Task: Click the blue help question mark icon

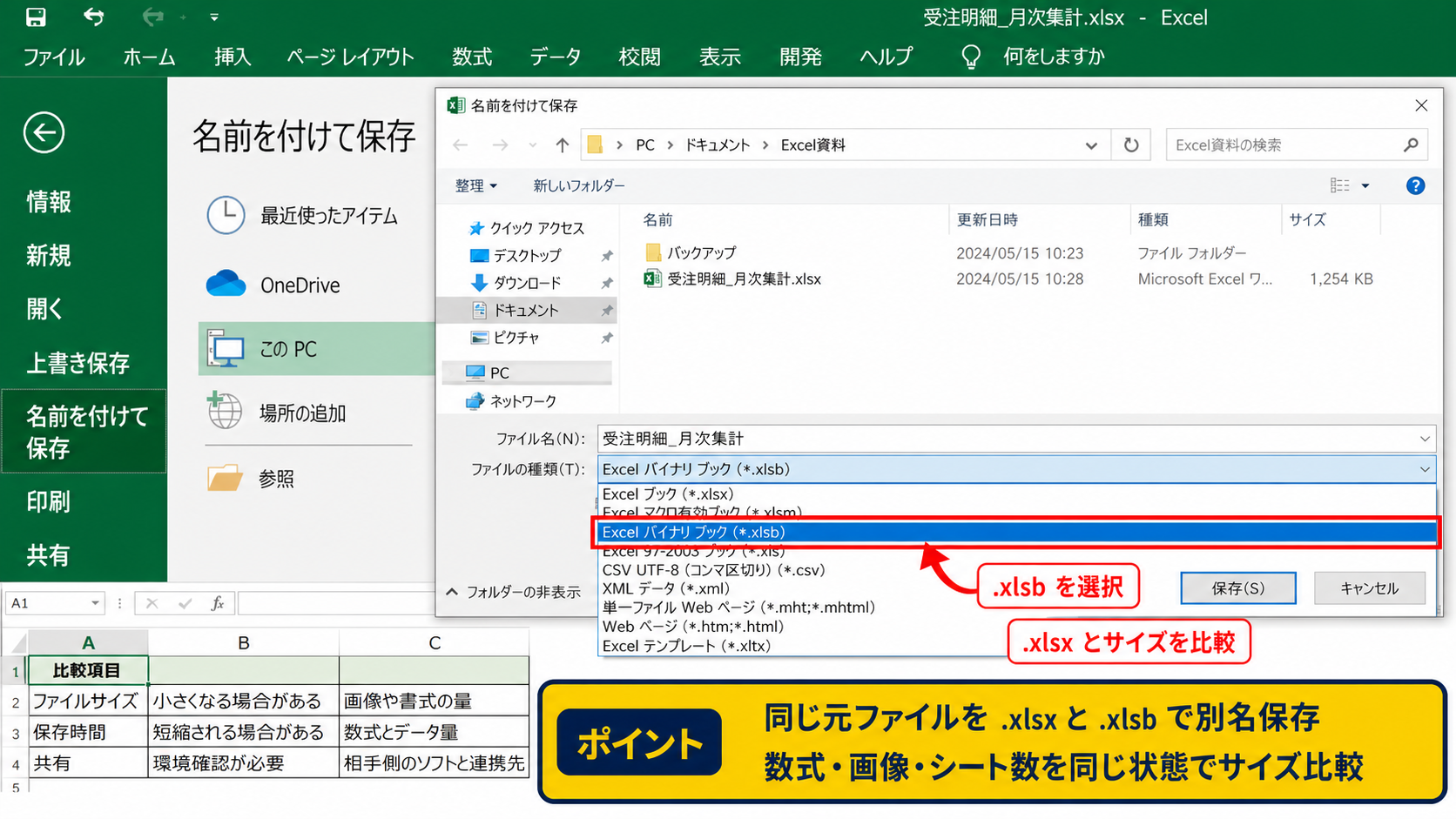Action: pos(1416,185)
